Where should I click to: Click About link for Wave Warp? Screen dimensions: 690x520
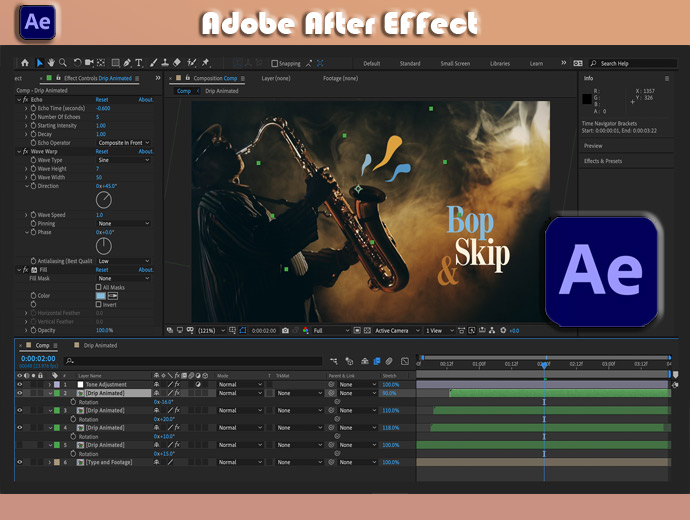point(146,151)
